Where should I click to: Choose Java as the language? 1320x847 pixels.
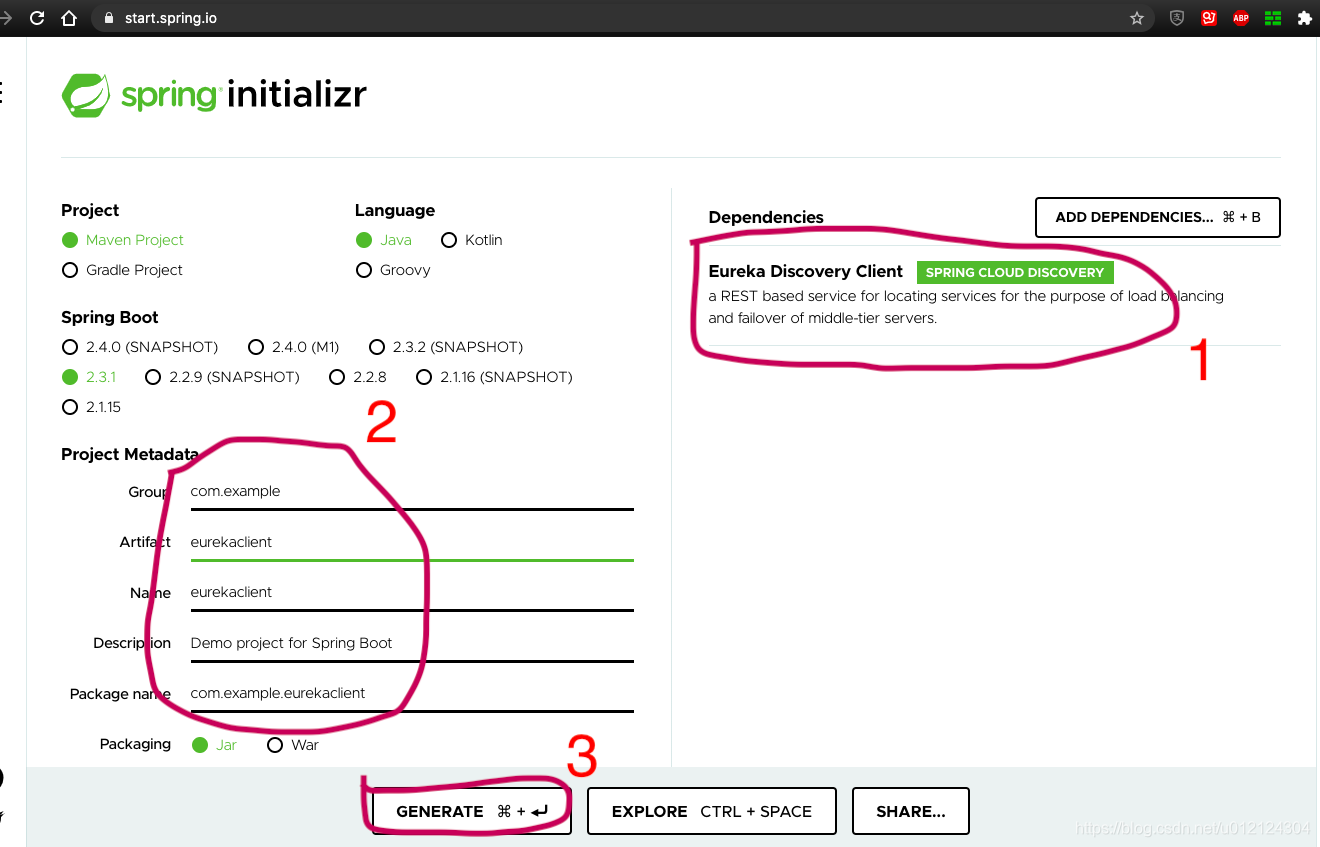coord(384,240)
